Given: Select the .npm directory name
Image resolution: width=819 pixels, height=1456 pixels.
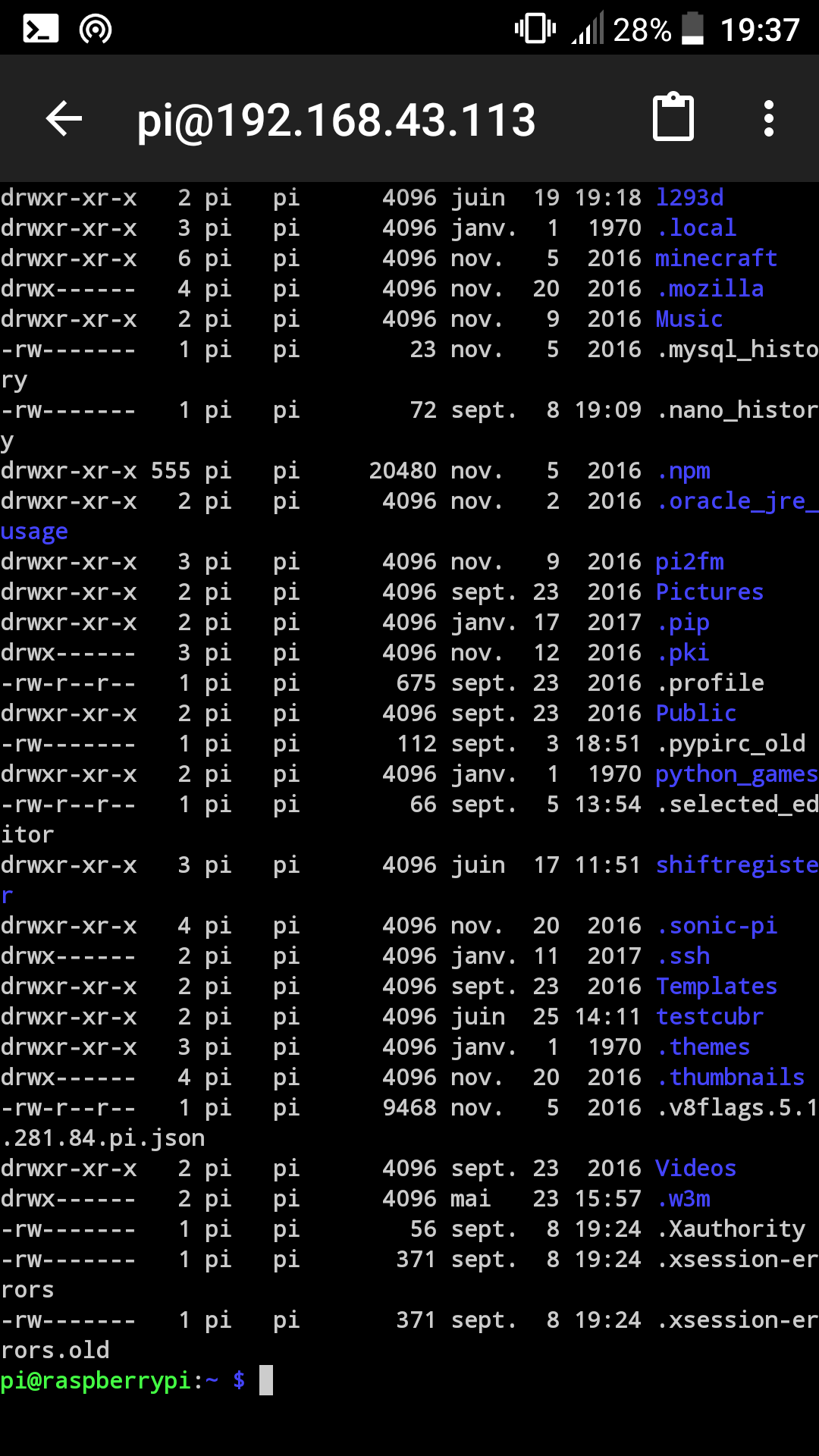Looking at the screenshot, I should point(683,471).
